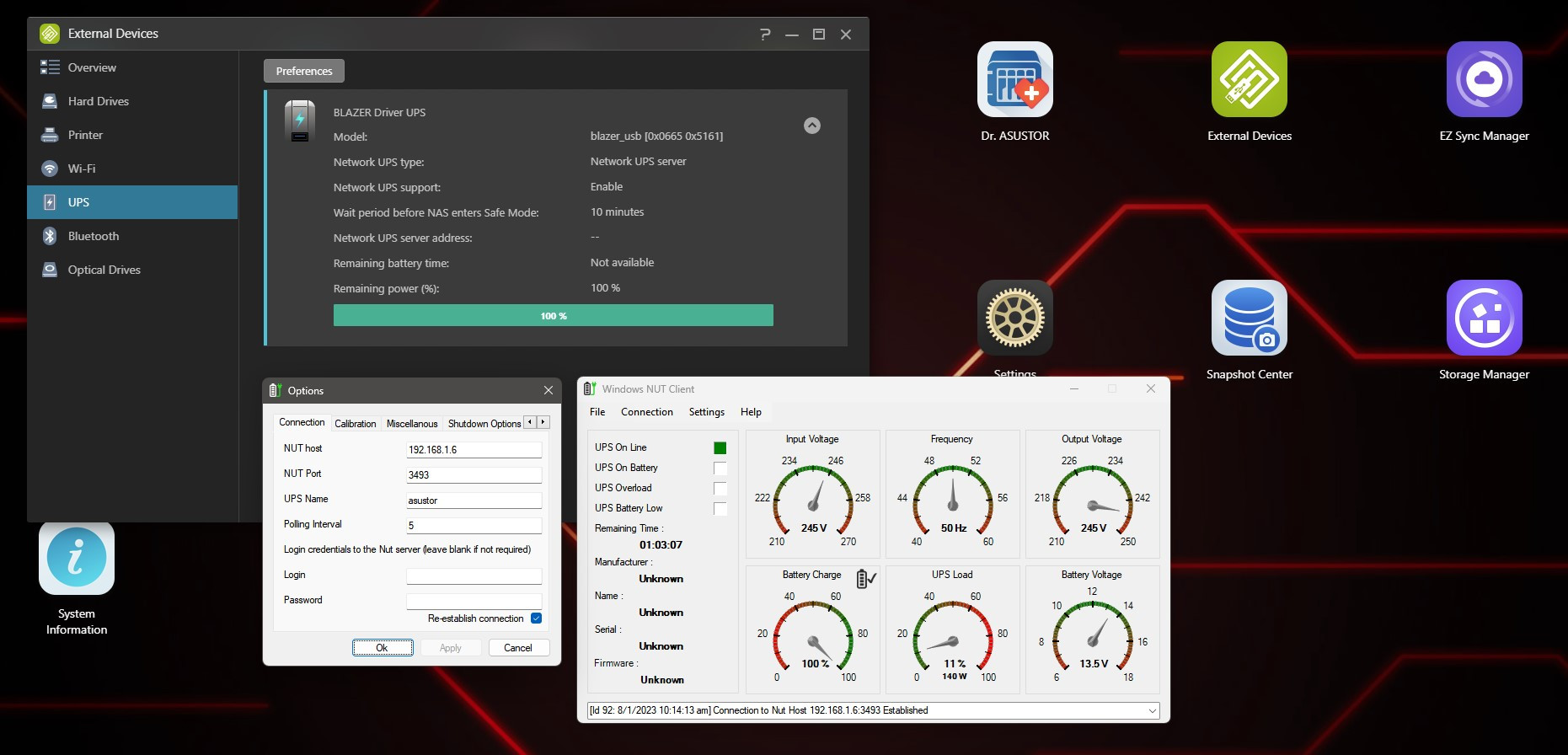Viewport: 1568px width, 755px height.
Task: Click the '01:03:07' remaining time value
Action: [x=661, y=545]
